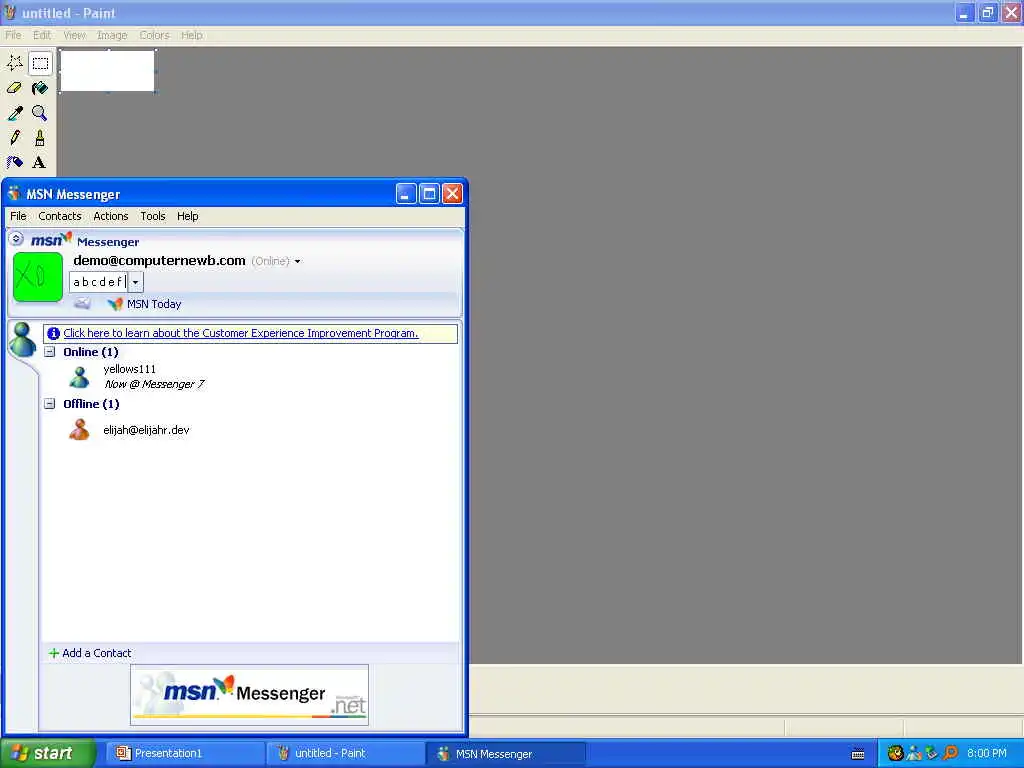
Task: Pick the Airbrush spray tool in Paint
Action: point(14,162)
